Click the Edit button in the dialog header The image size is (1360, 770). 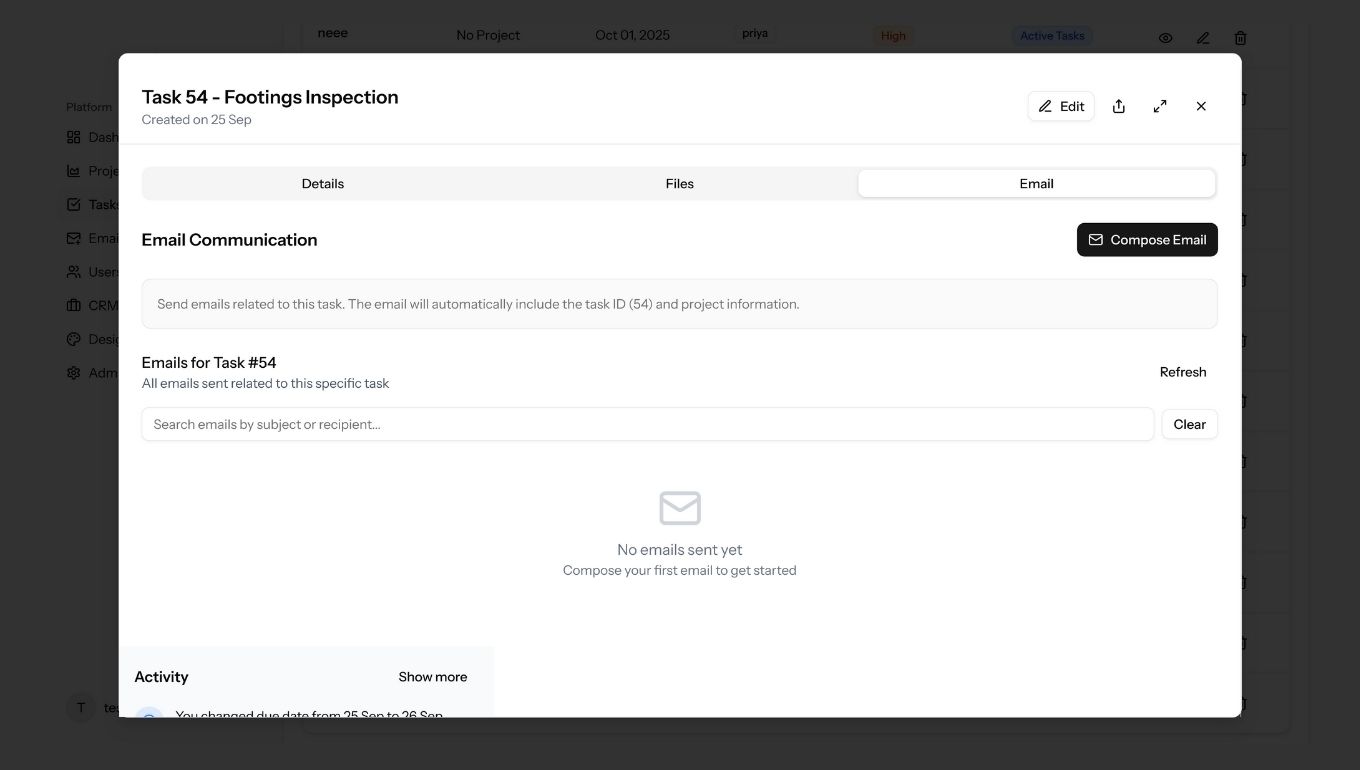click(x=1061, y=106)
